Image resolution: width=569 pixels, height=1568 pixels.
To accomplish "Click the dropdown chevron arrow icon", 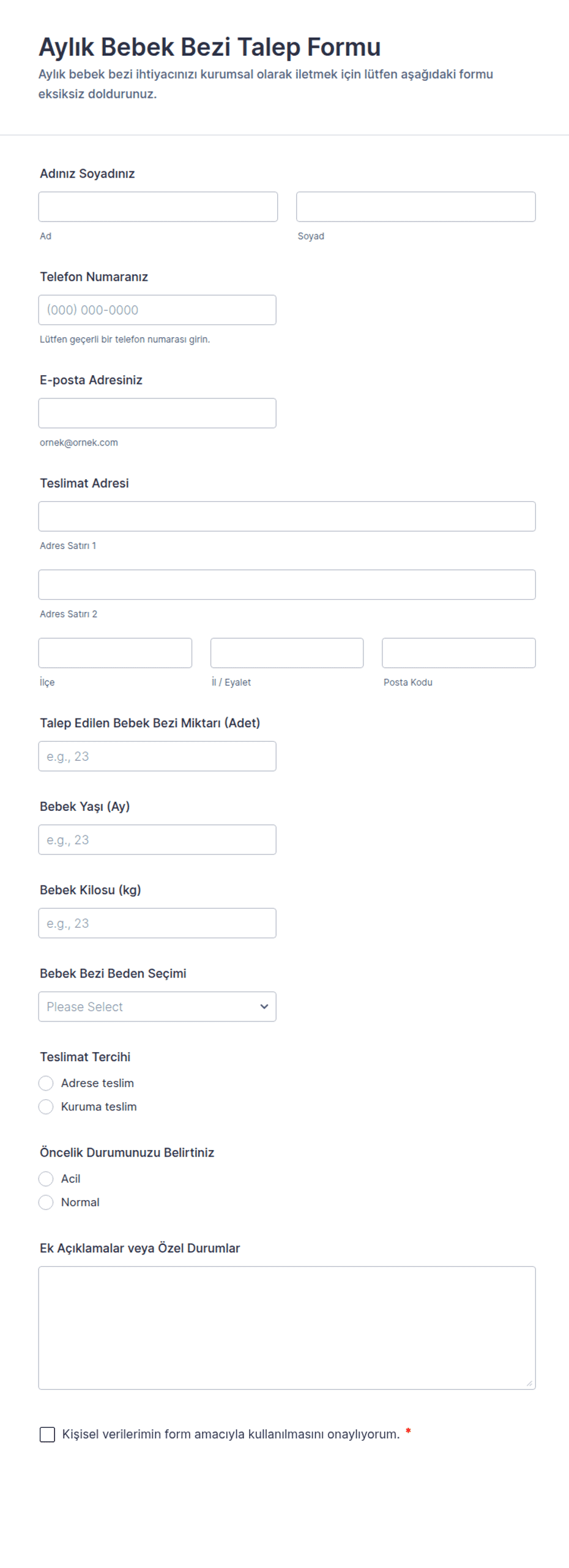I will pyautogui.click(x=264, y=1007).
